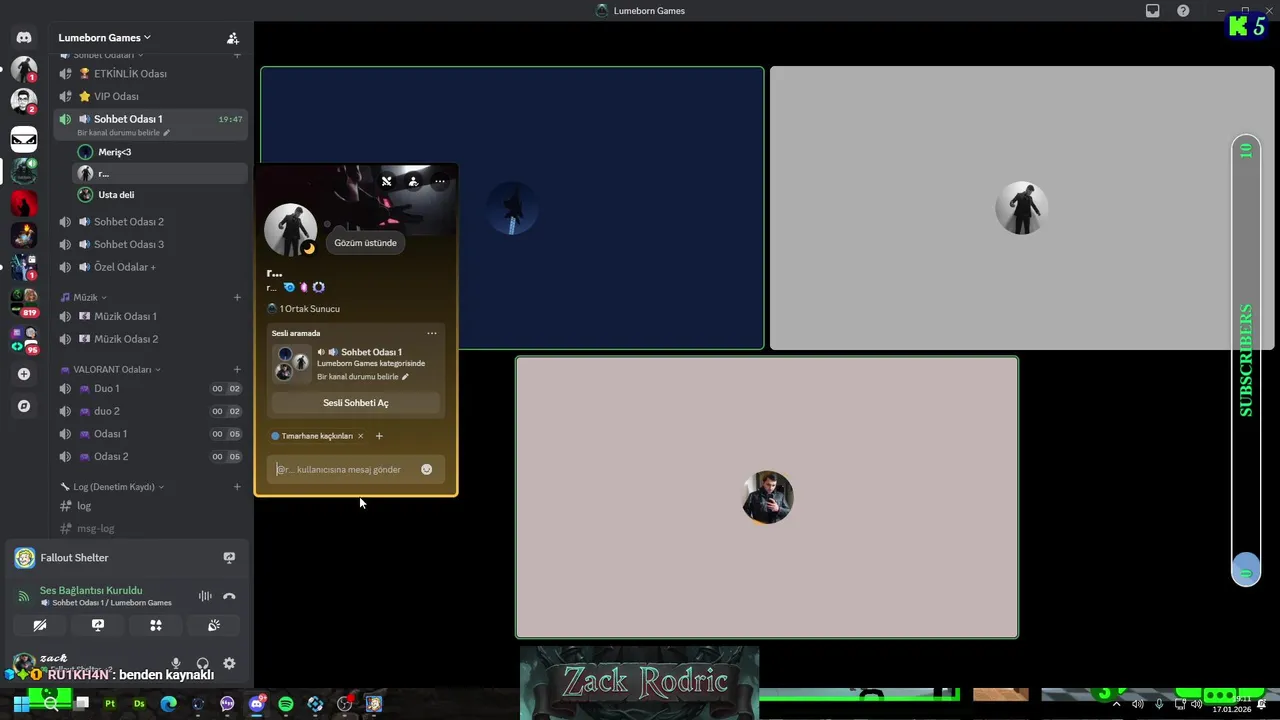Click the Add a Server plus icon
This screenshot has height=720, width=1280.
(24, 374)
